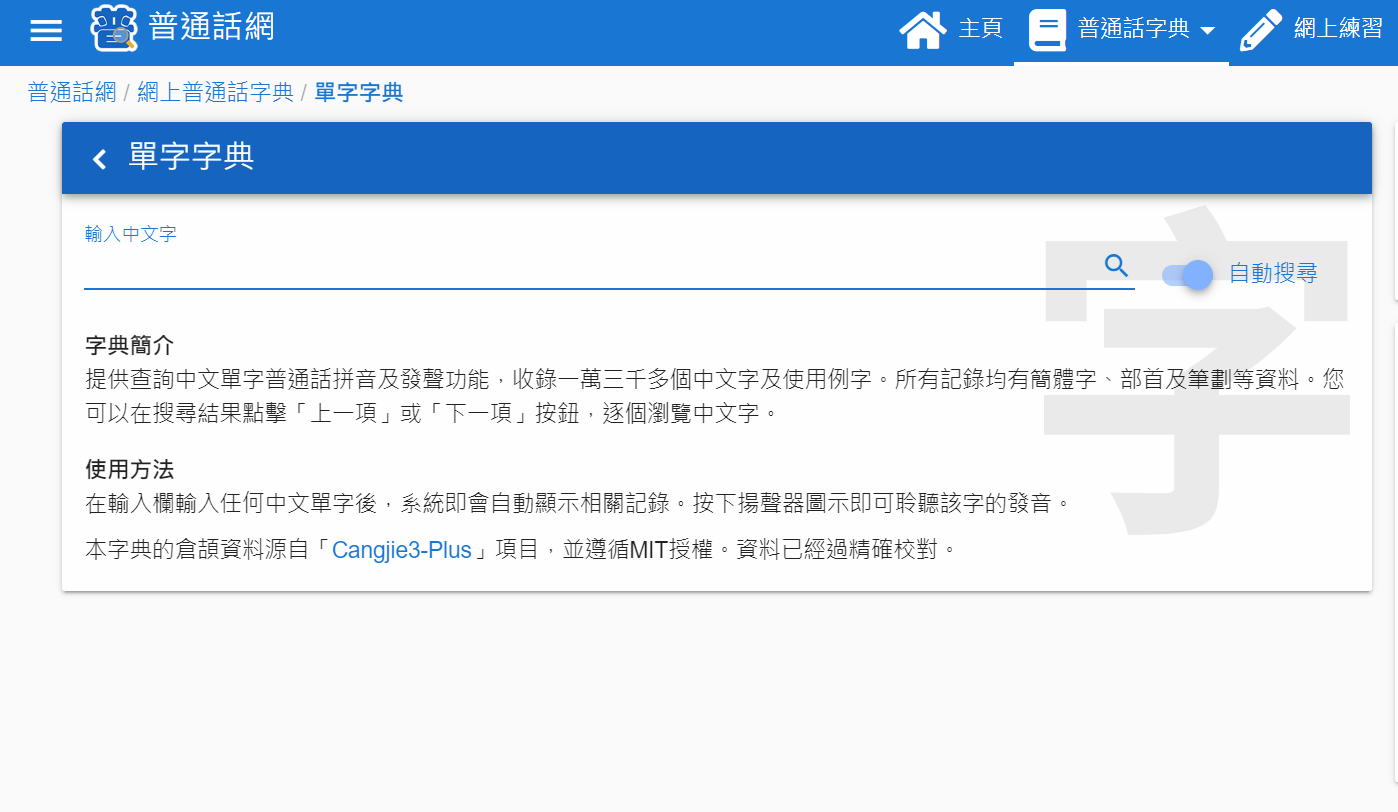Click the 普通話網 mascot logo icon

pos(114,28)
